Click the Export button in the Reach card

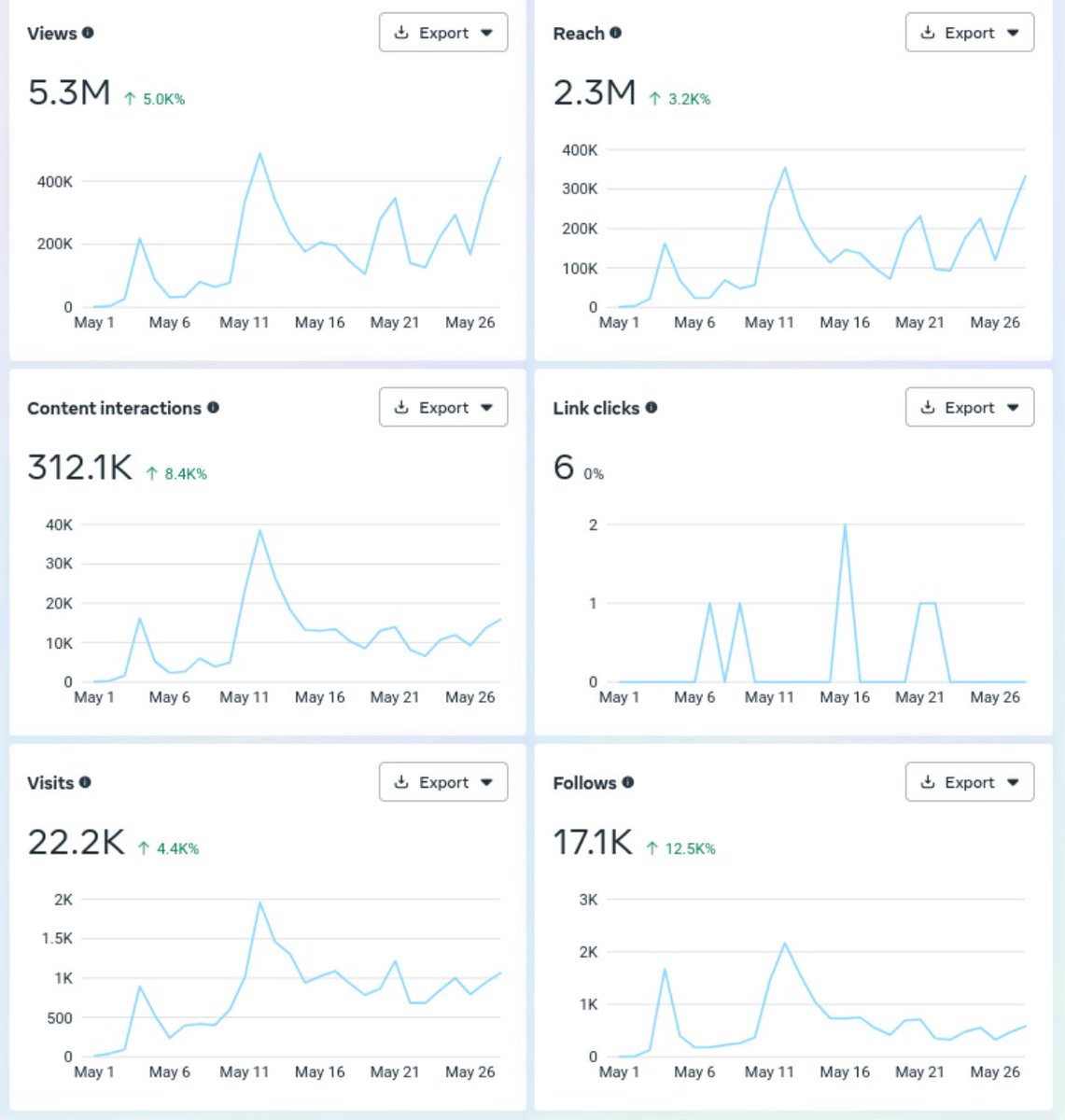click(x=970, y=33)
